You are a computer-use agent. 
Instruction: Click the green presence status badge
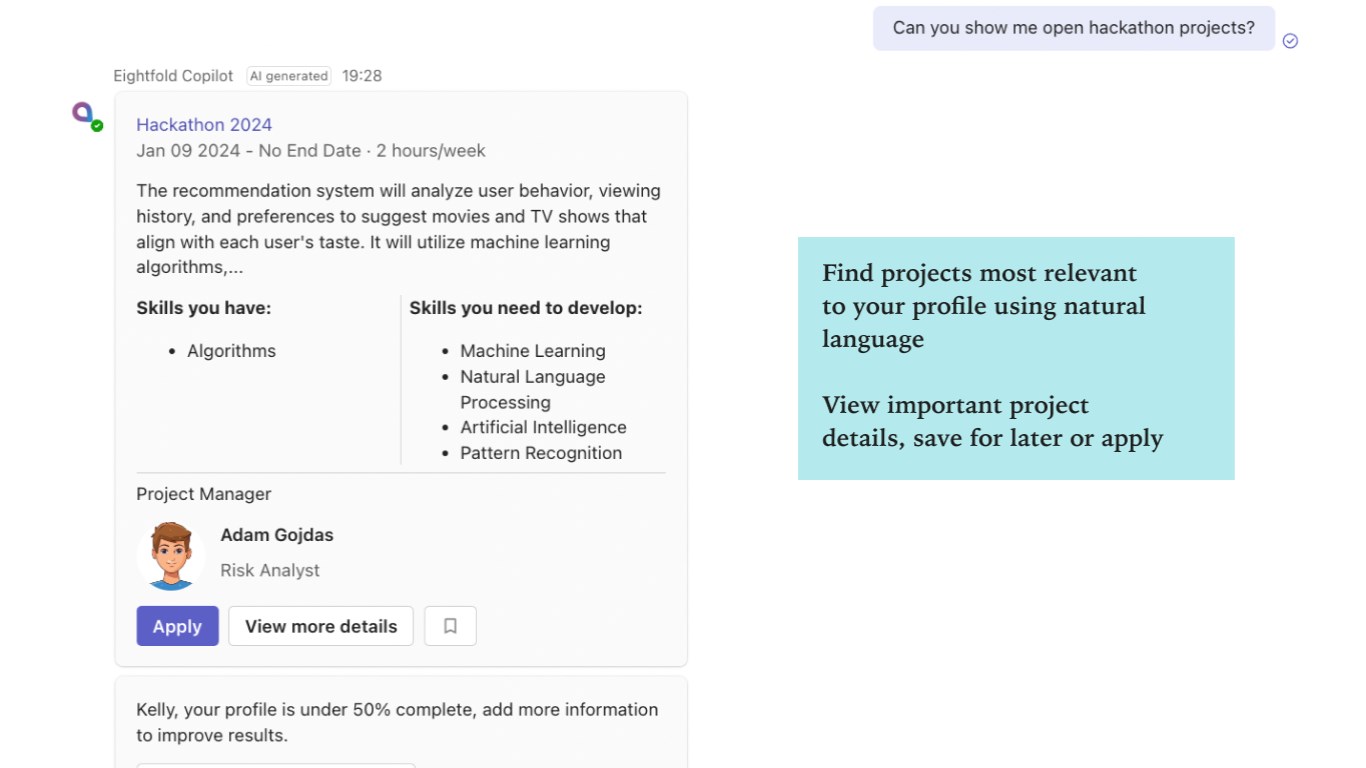[x=97, y=126]
